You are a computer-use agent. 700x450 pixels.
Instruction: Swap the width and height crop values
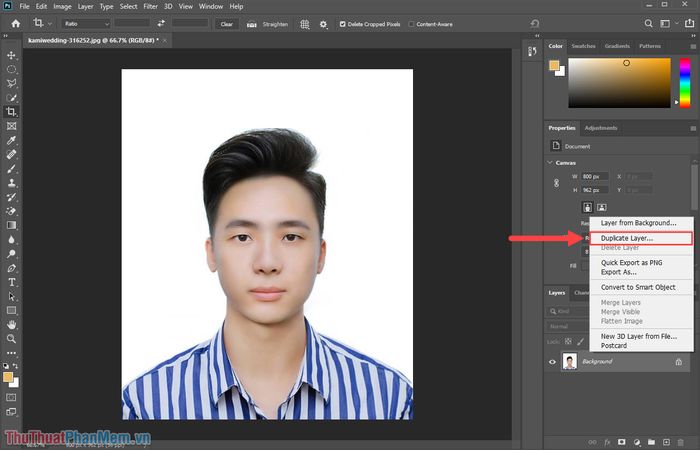tap(161, 24)
